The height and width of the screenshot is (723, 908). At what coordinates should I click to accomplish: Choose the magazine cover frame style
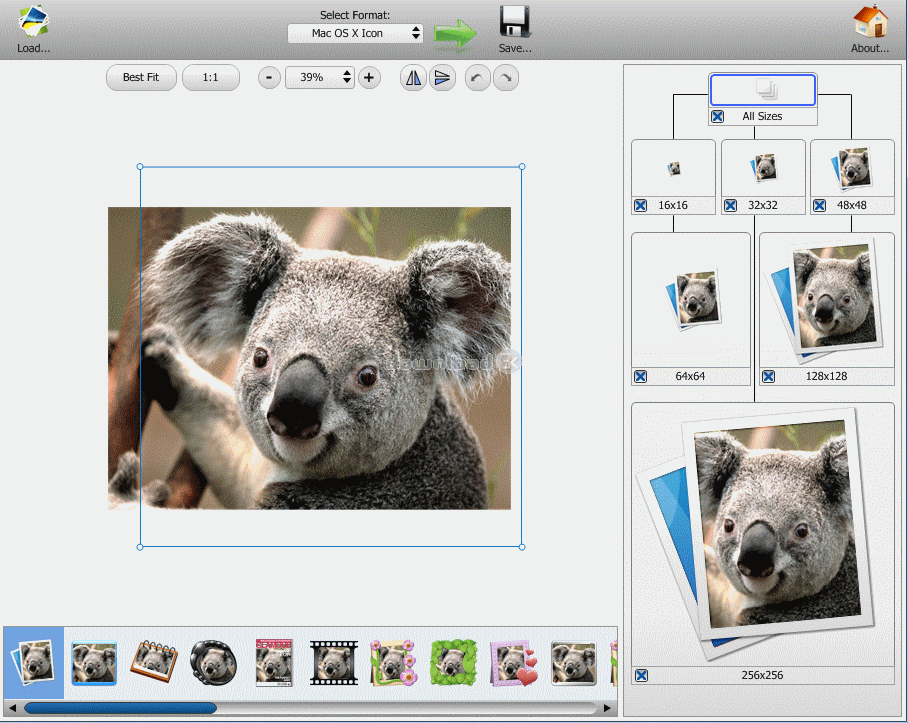(x=274, y=663)
